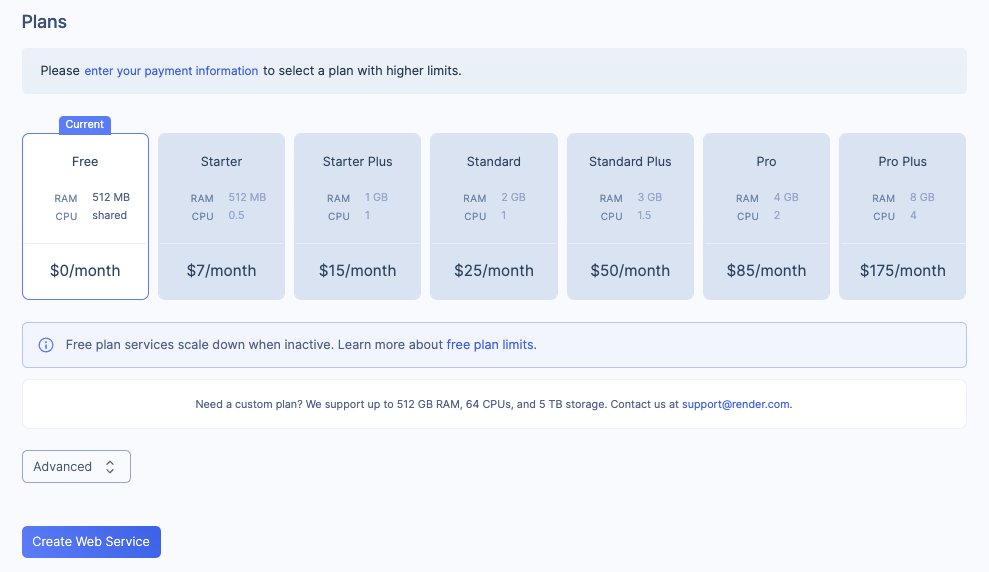Expand the Advanced settings section
This screenshot has width=989, height=572.
point(76,467)
